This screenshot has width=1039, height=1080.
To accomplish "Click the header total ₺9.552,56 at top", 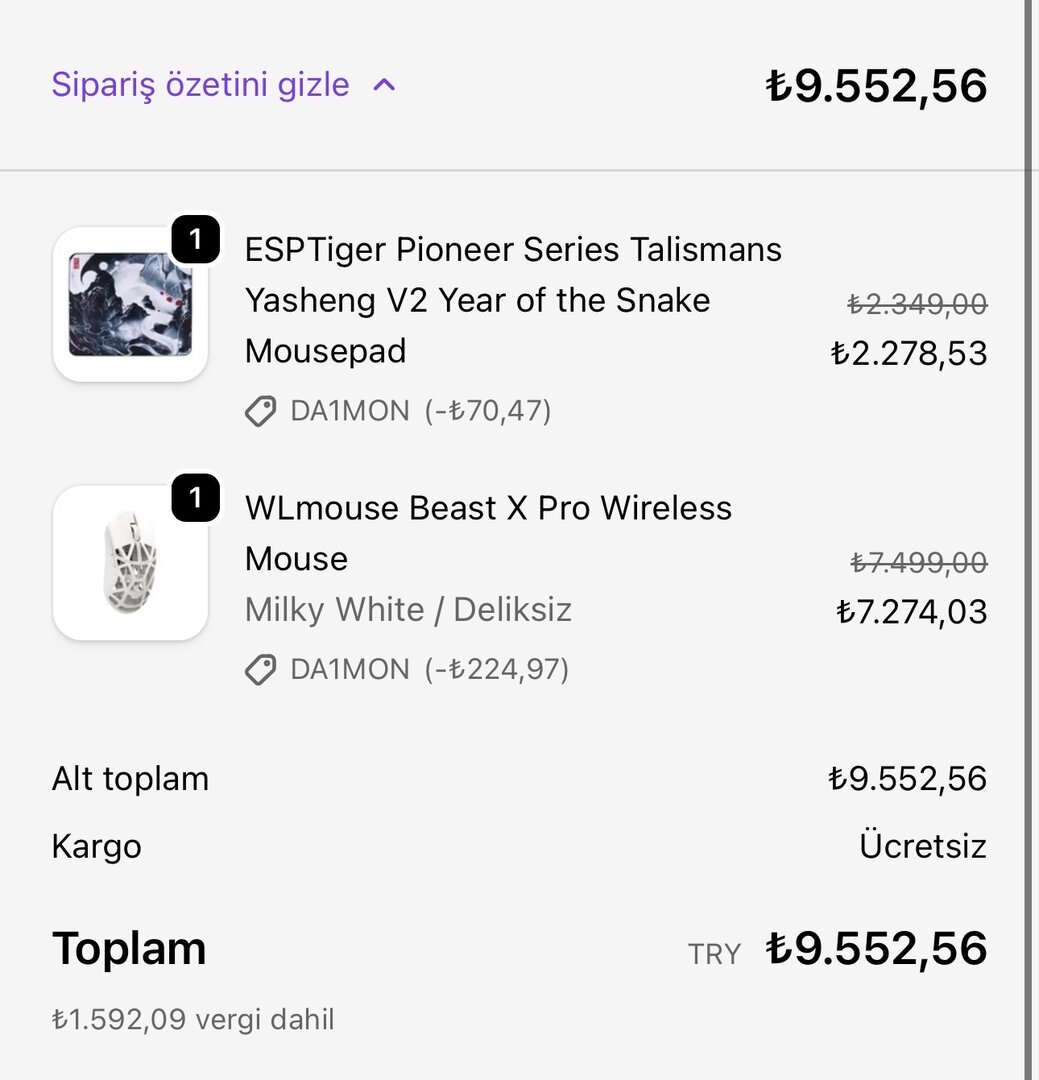I will [876, 86].
